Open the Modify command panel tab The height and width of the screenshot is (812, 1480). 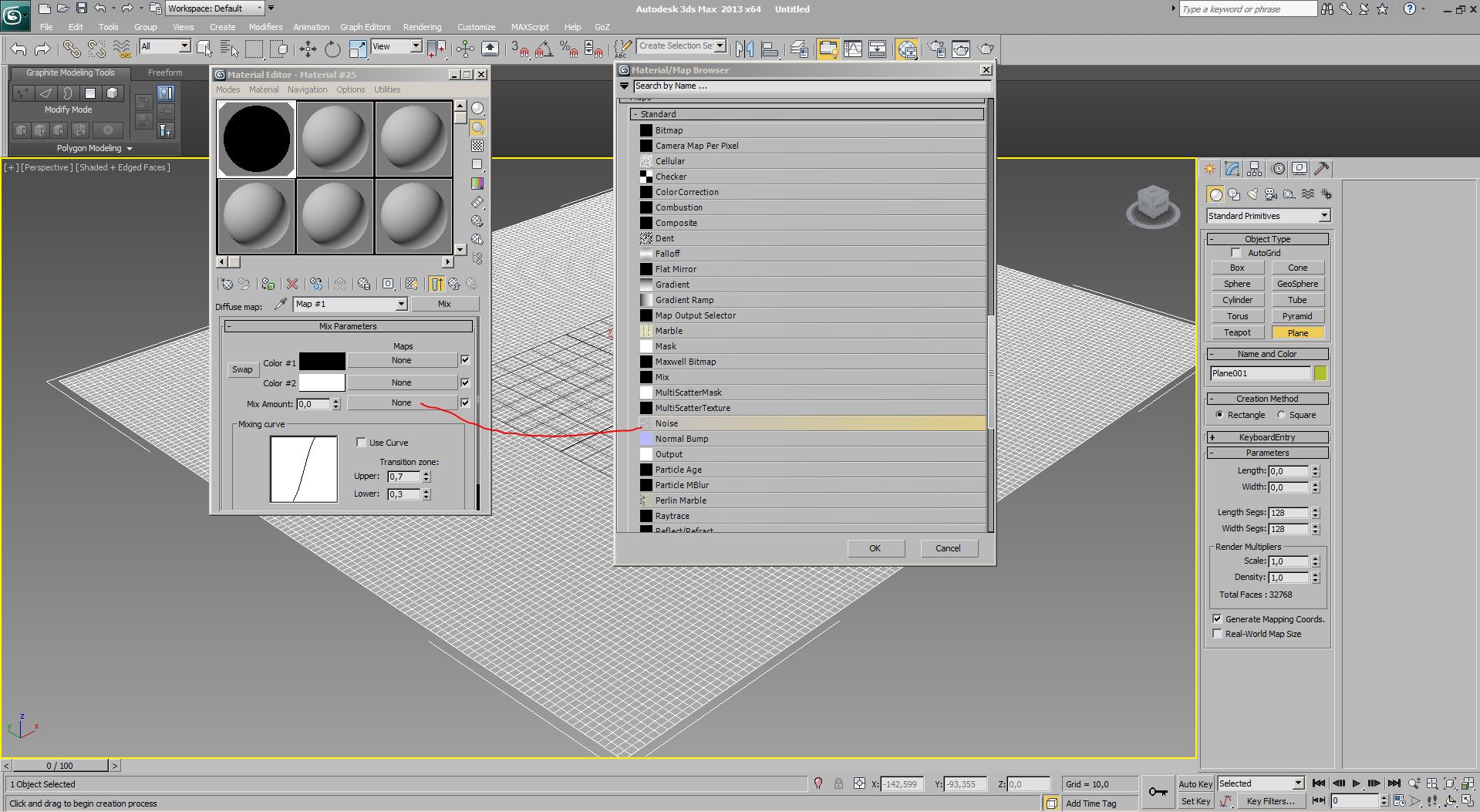pos(1232,169)
